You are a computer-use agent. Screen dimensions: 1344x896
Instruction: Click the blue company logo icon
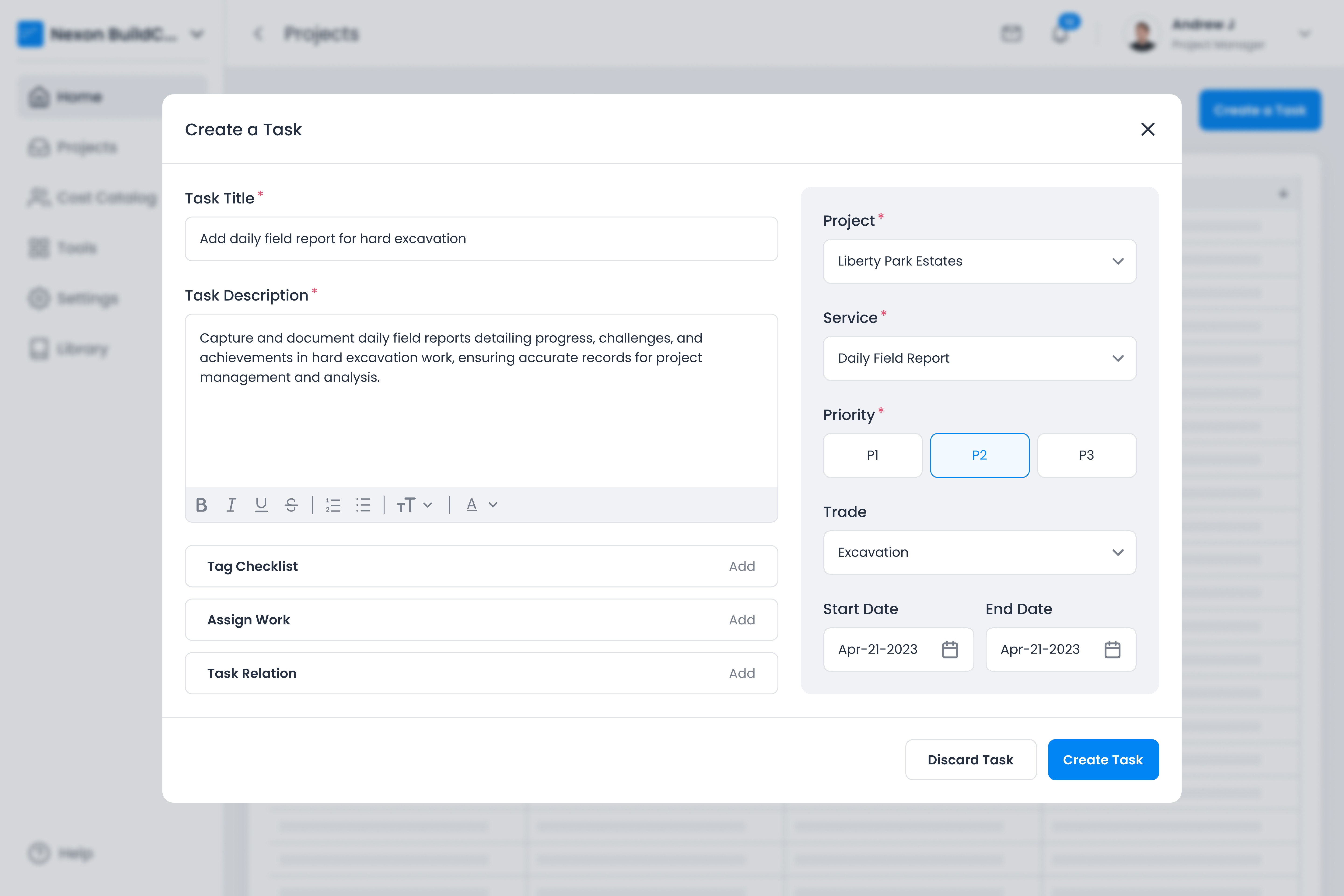coord(30,34)
